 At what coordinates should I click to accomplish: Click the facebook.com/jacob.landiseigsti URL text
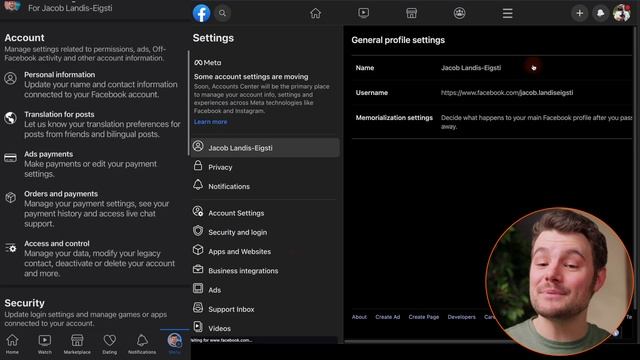[x=507, y=93]
